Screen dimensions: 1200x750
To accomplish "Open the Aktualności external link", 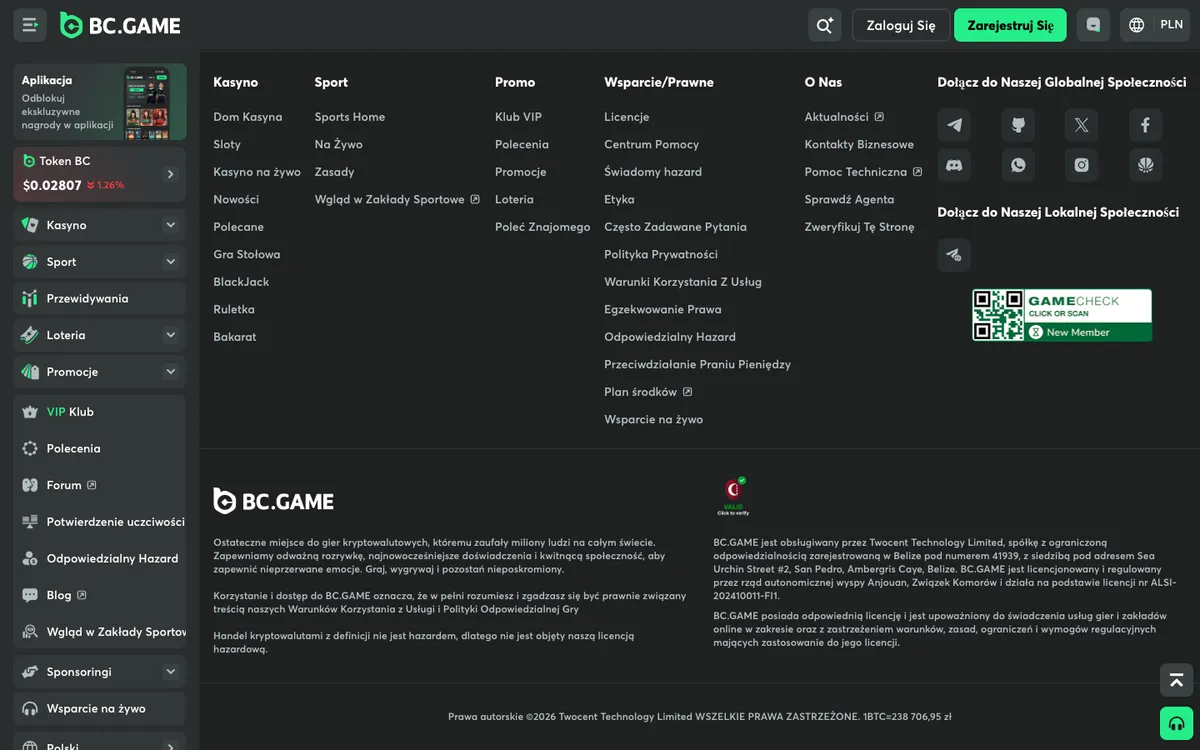I will (x=844, y=117).
